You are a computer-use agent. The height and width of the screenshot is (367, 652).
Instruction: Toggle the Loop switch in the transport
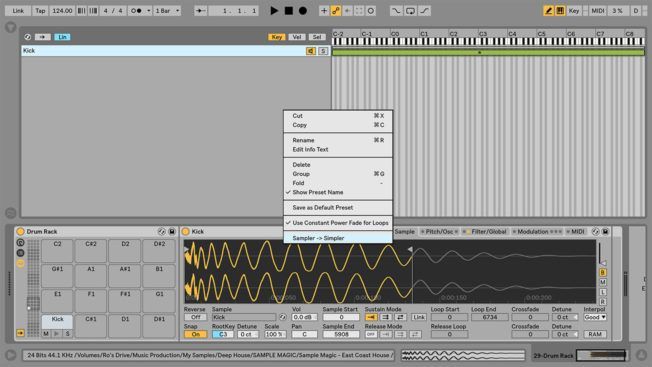410,11
